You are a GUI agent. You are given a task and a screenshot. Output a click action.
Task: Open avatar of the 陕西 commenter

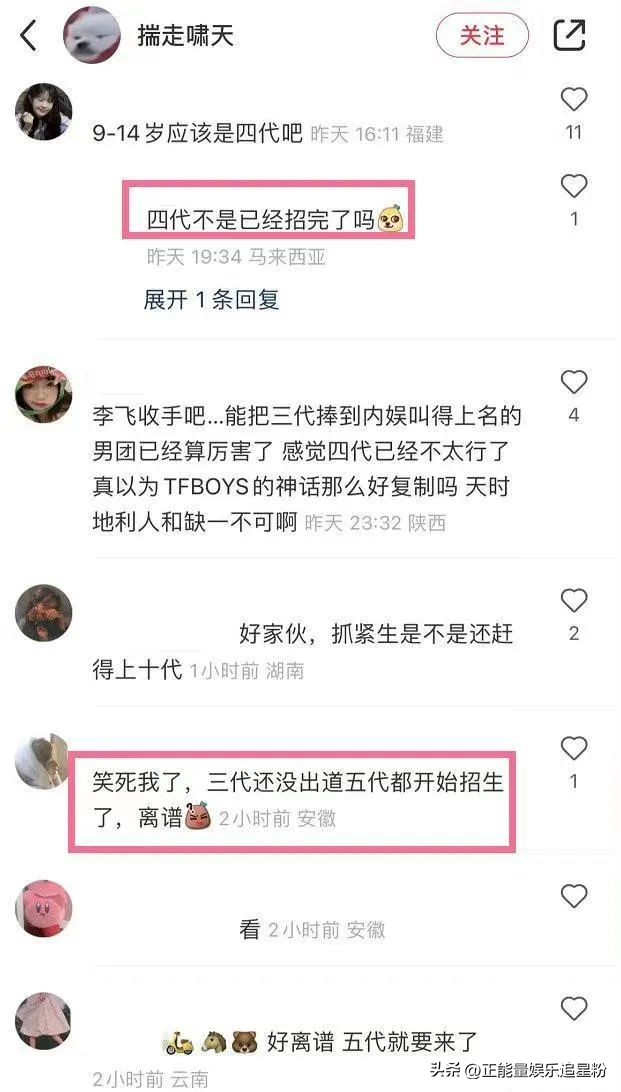point(43,394)
